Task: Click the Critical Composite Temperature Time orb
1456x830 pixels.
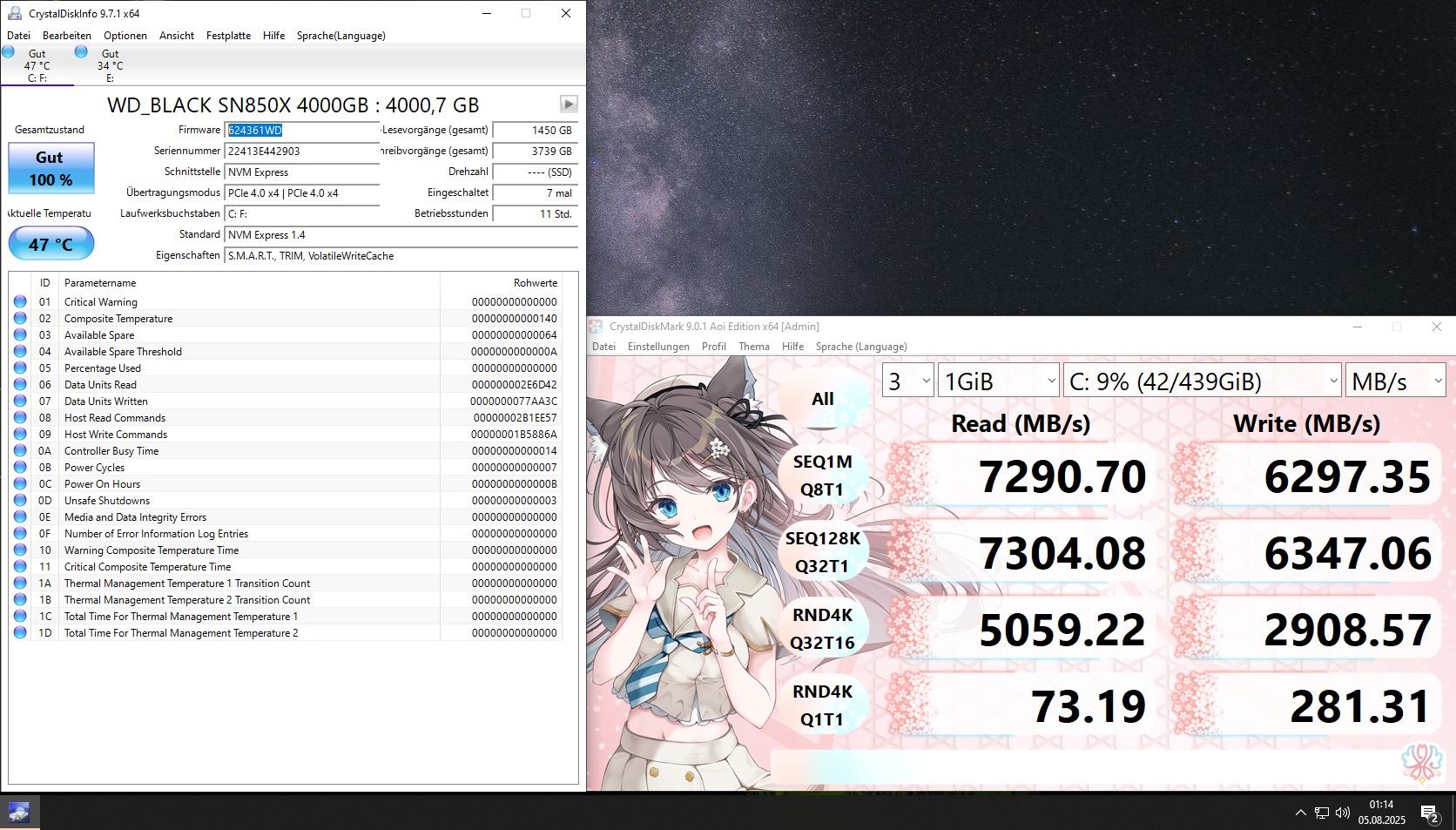Action: [20, 566]
